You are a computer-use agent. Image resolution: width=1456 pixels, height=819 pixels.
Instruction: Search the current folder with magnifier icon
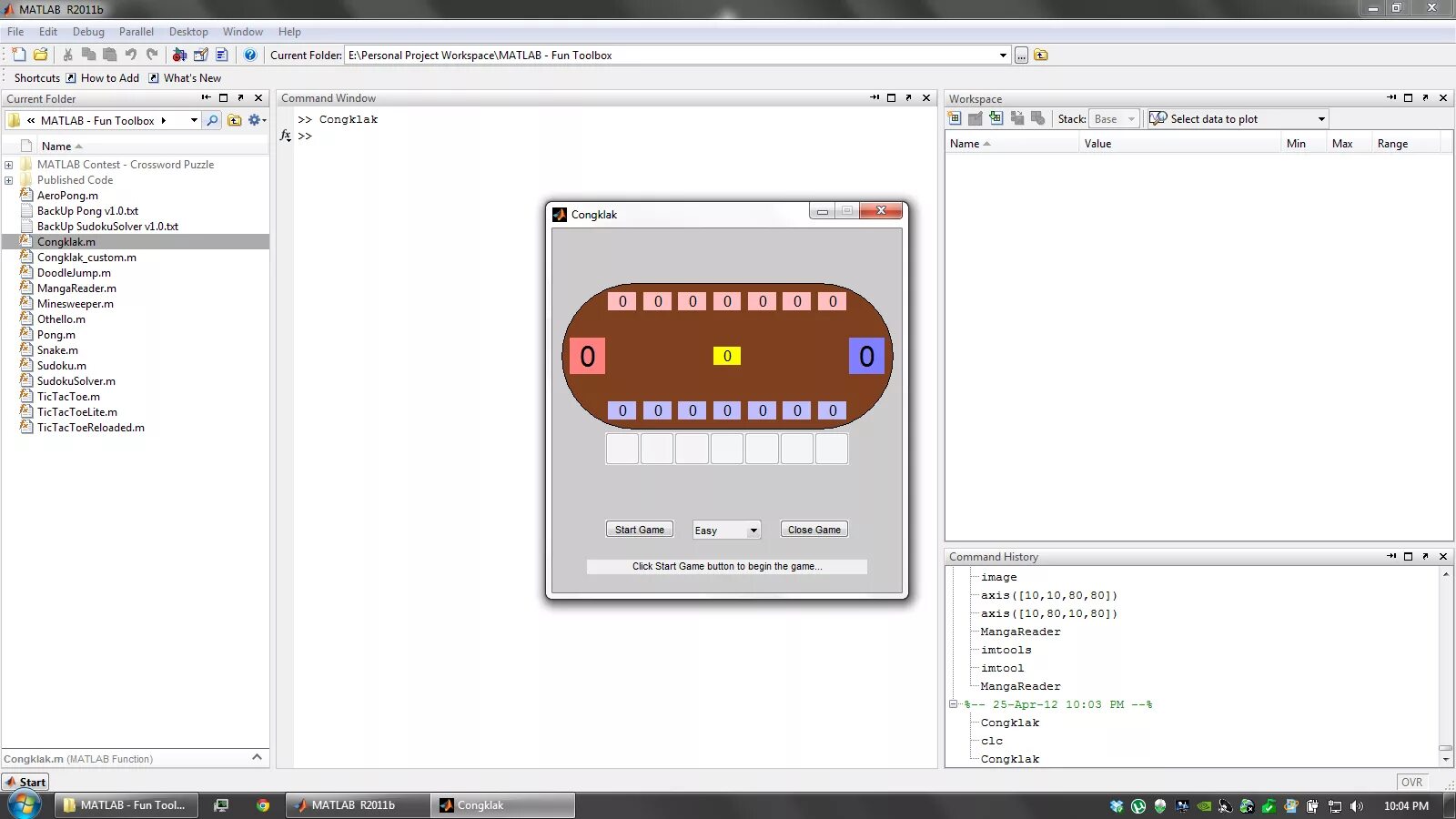point(212,120)
